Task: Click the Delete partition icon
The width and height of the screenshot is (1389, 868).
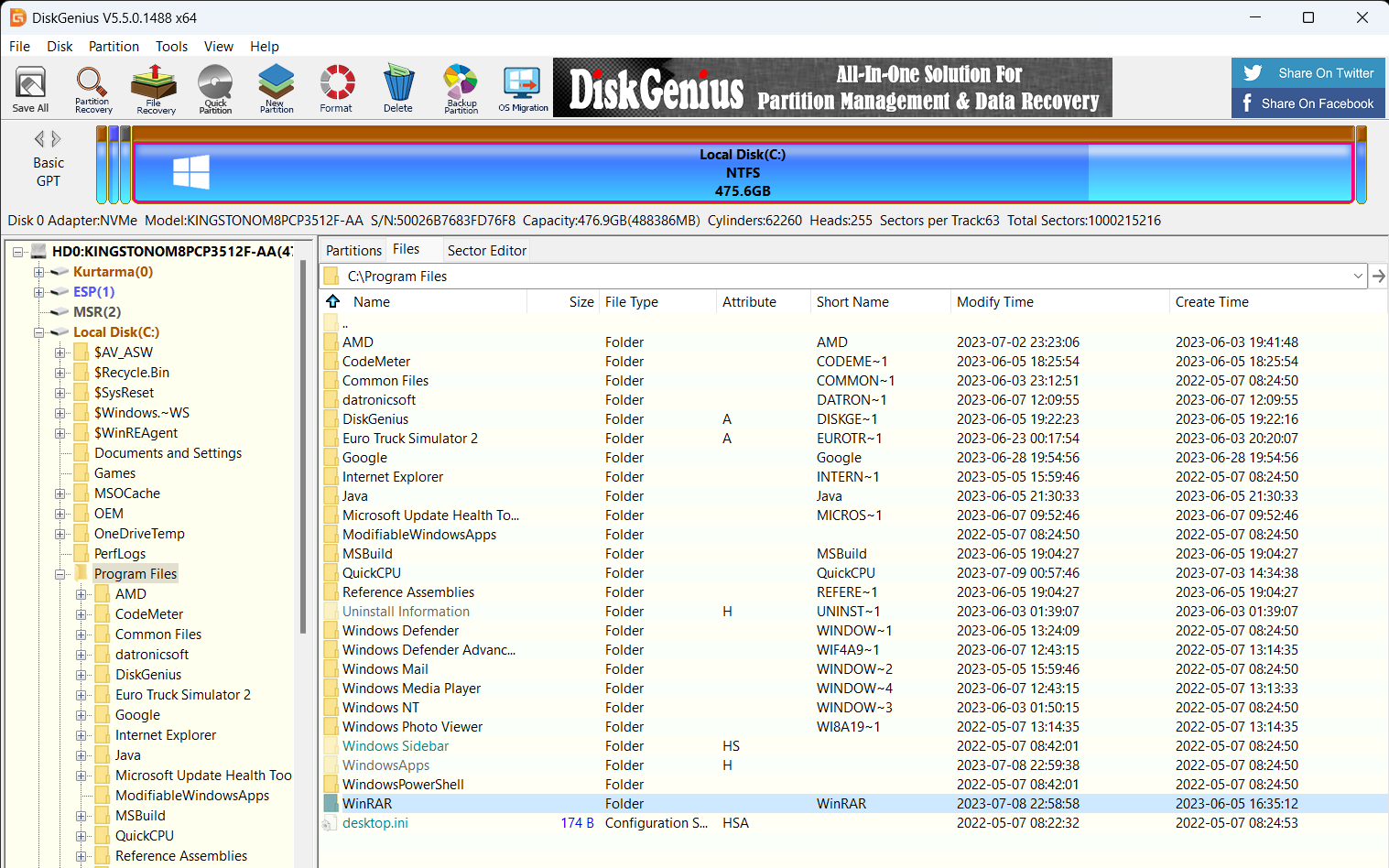Action: (398, 88)
